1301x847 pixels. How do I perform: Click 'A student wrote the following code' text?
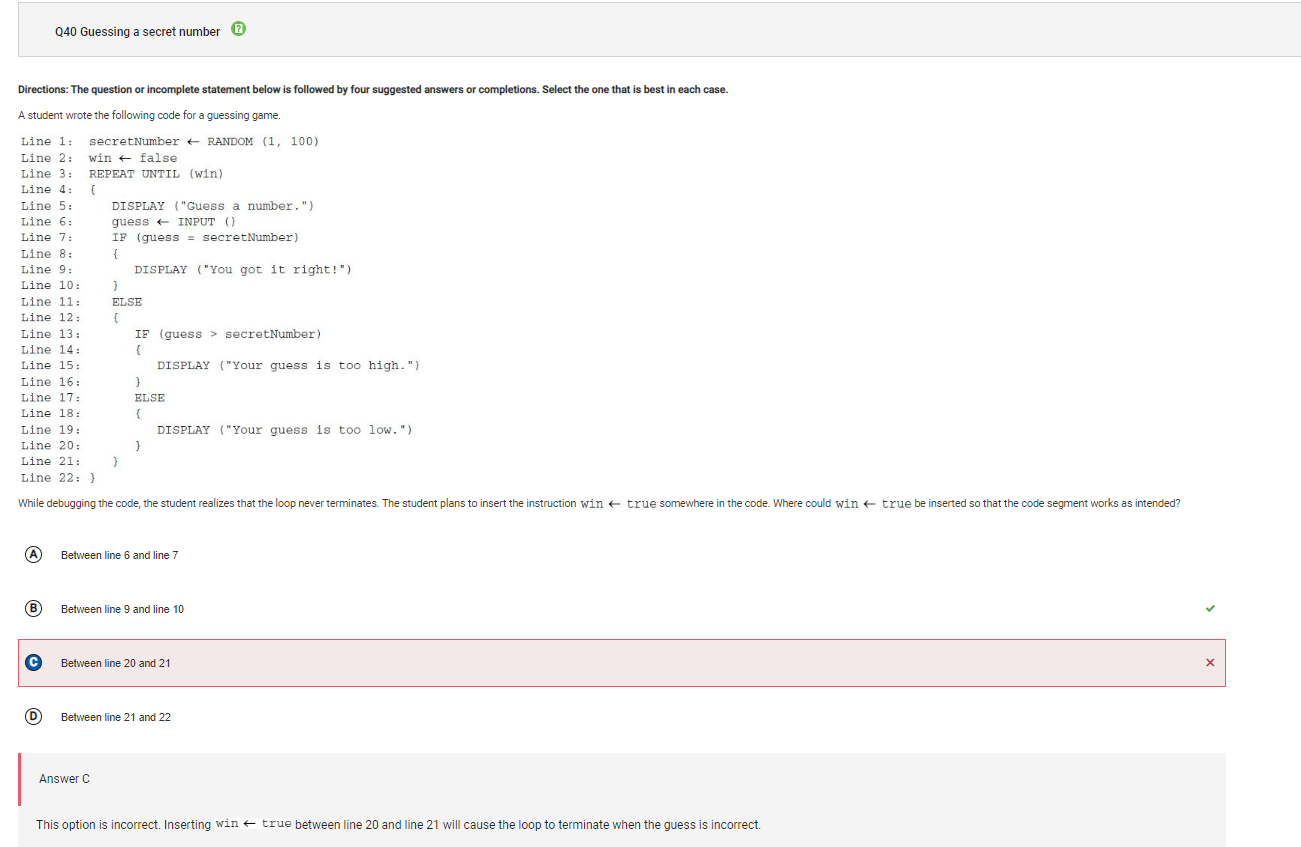[150, 115]
